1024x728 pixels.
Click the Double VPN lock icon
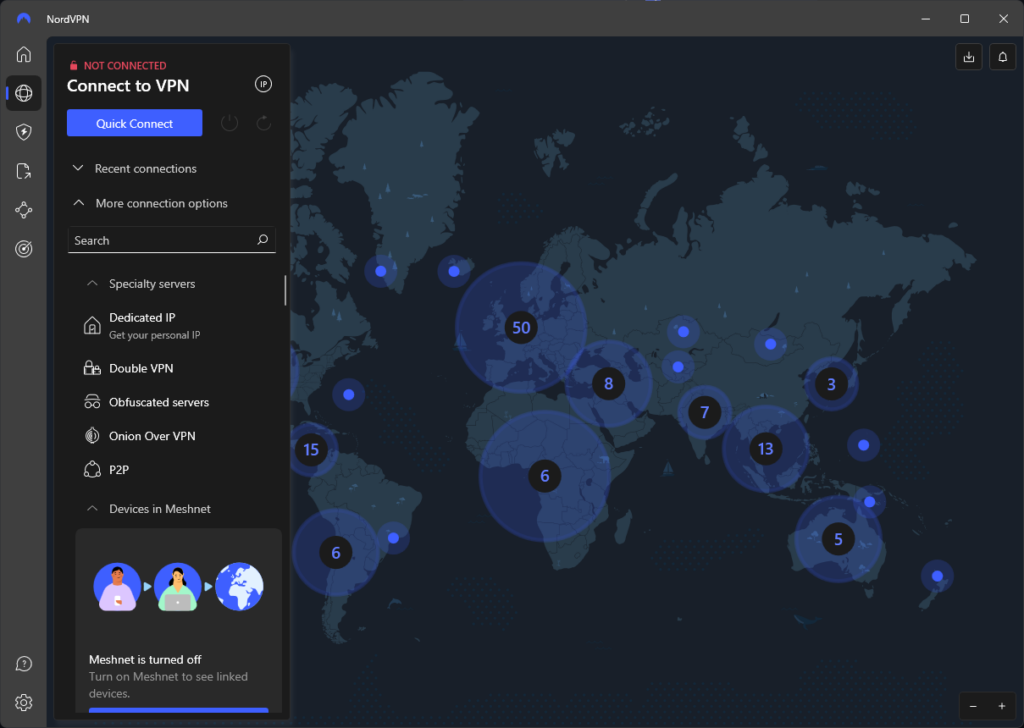92,368
